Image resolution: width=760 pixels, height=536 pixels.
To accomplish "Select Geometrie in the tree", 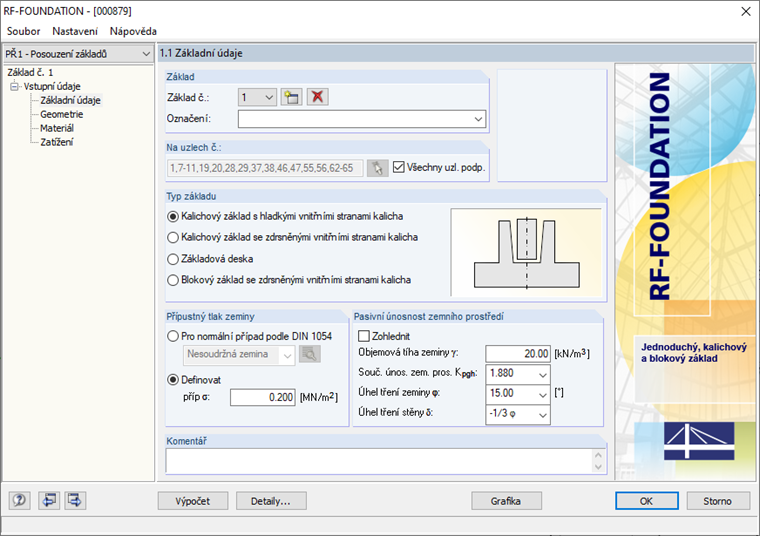I will [62, 114].
